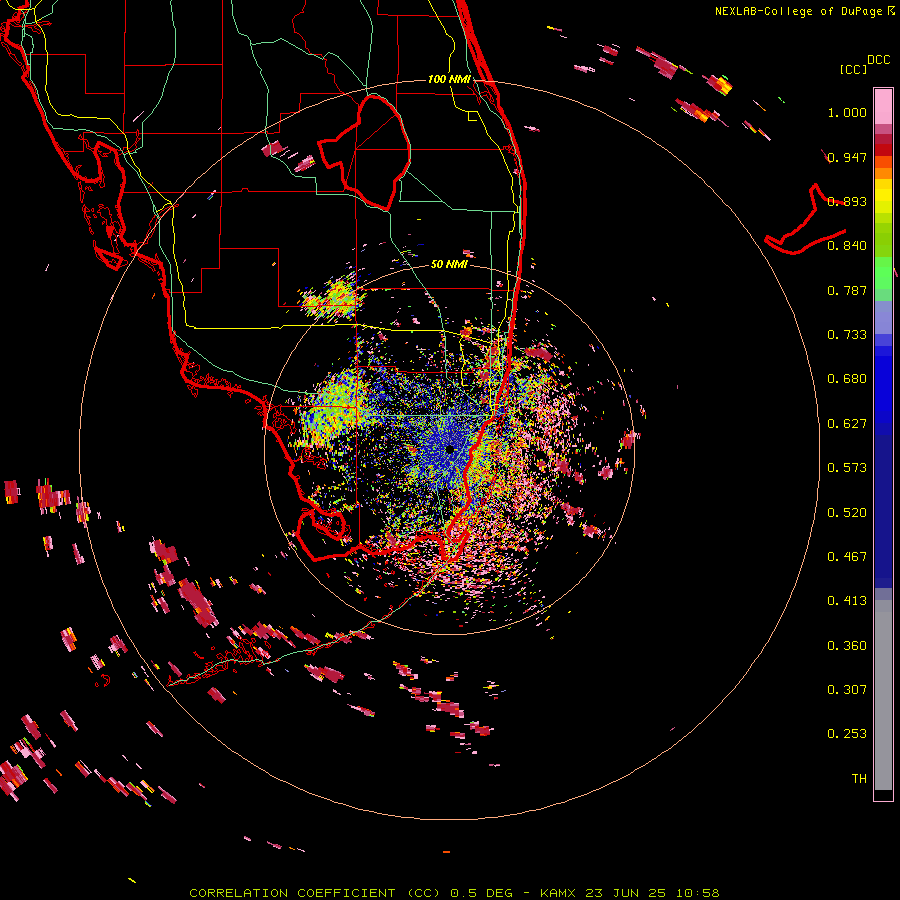900x900 pixels.
Task: Click the 0.947 scale value
Action: pyautogui.click(x=847, y=157)
